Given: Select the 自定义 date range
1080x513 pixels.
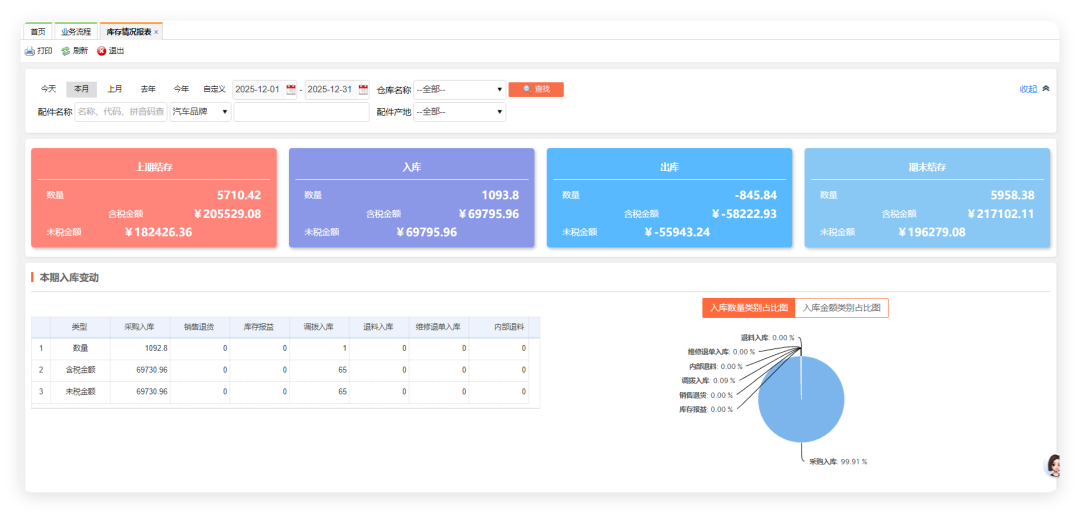Looking at the screenshot, I should [214, 90].
